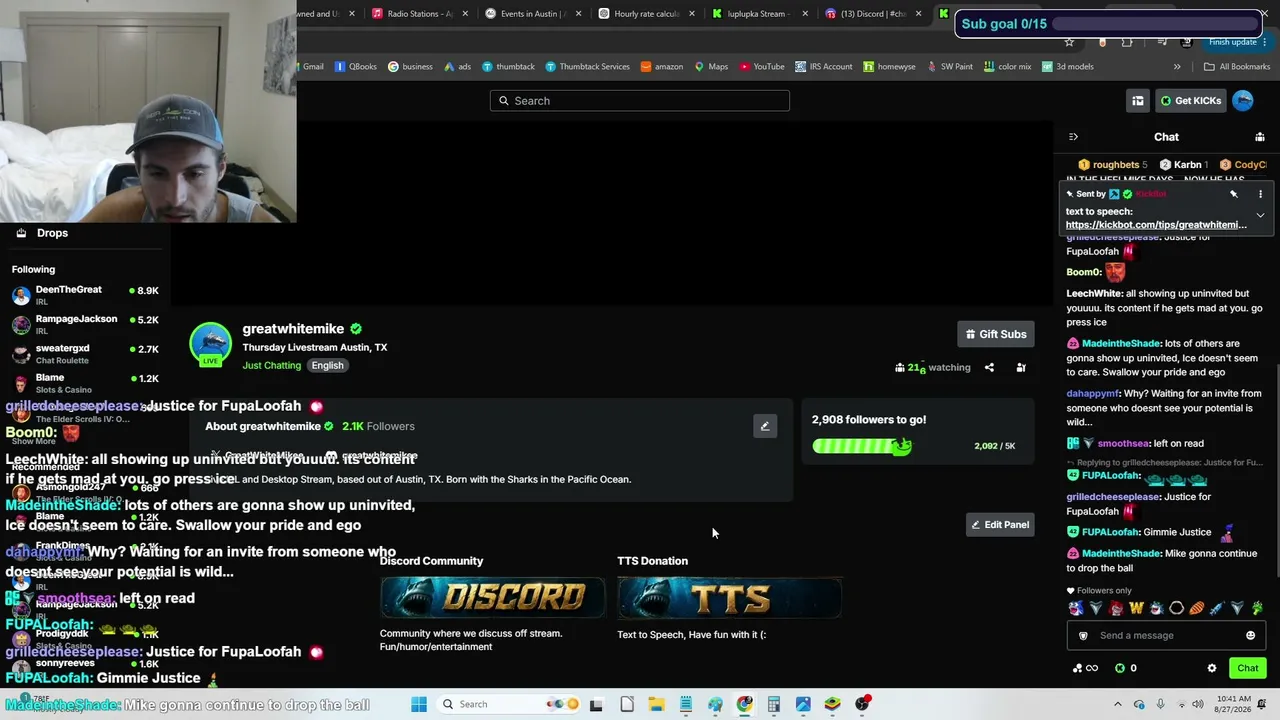
Task: Open sweatergxd channel in sidebar
Action: 85,354
